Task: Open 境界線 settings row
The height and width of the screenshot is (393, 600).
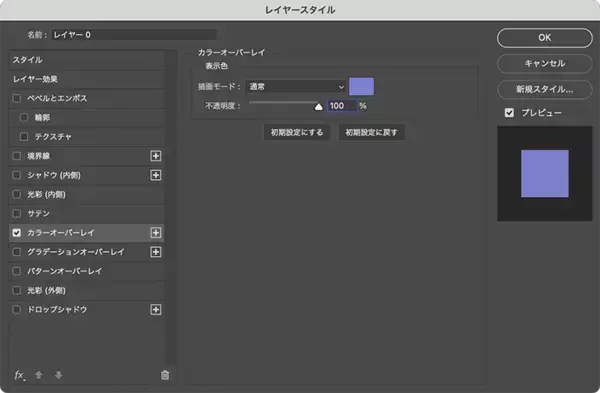Action: 86,156
